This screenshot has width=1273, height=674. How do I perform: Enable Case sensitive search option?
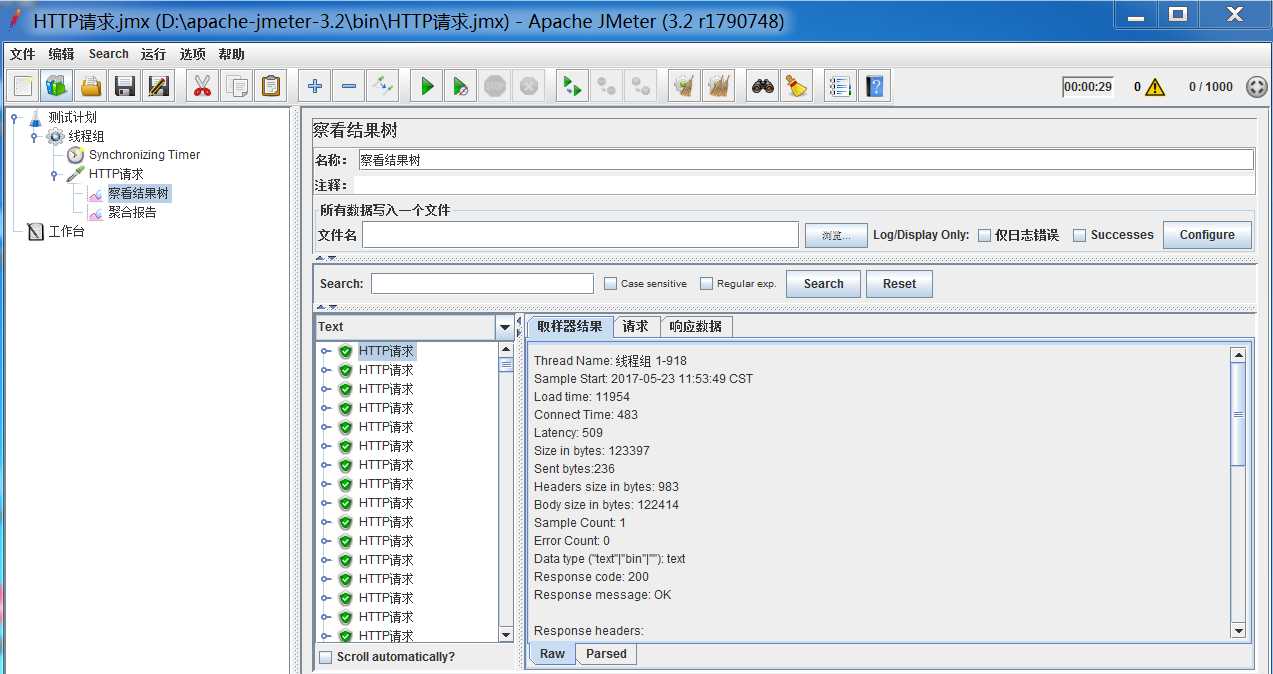[x=611, y=284]
